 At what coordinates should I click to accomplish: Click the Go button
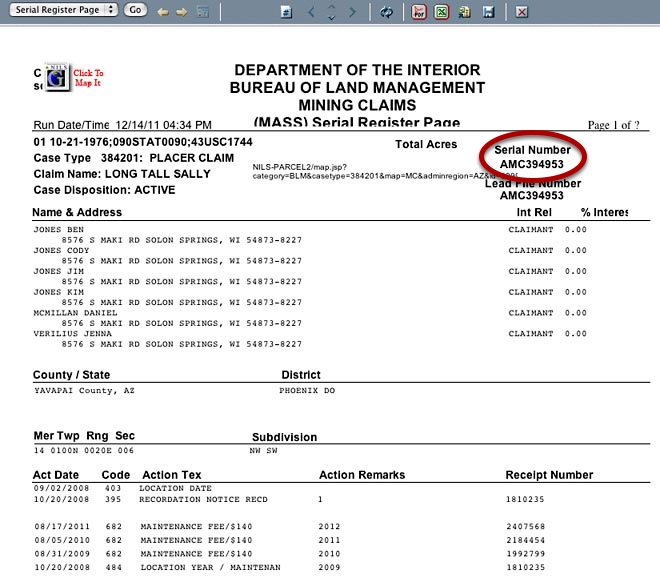click(135, 10)
